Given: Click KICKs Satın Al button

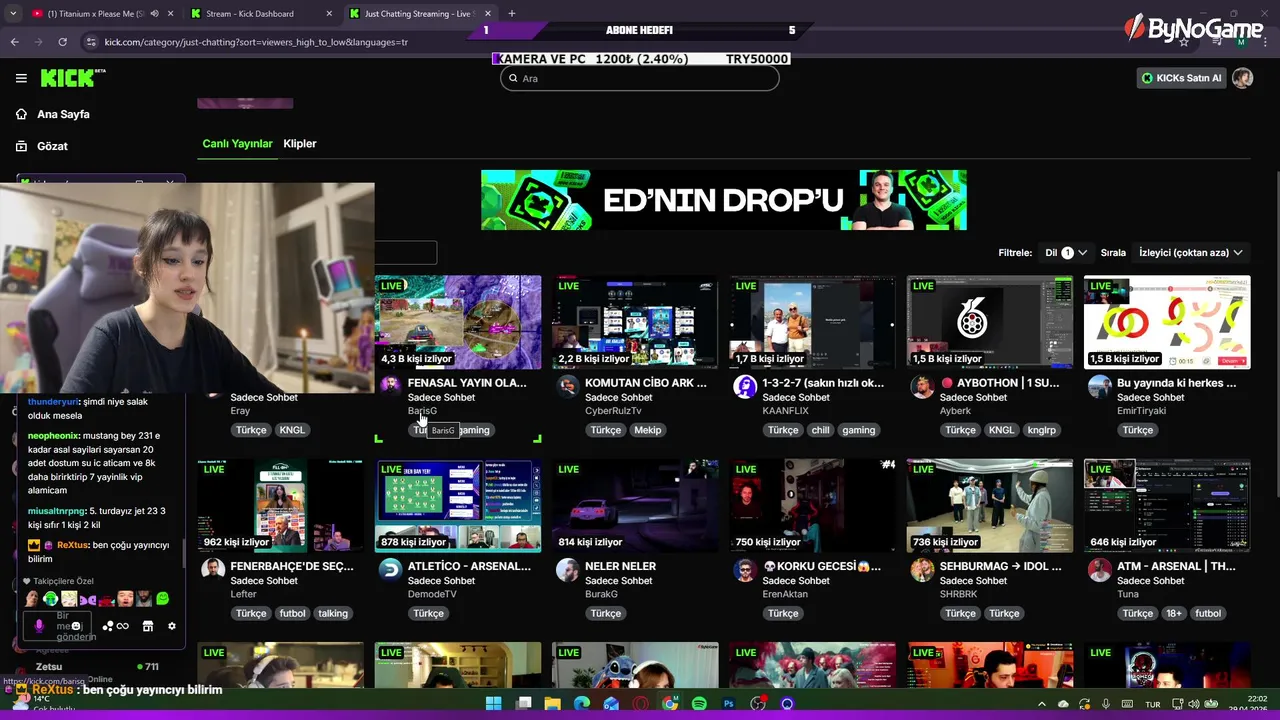Looking at the screenshot, I should (1181, 78).
